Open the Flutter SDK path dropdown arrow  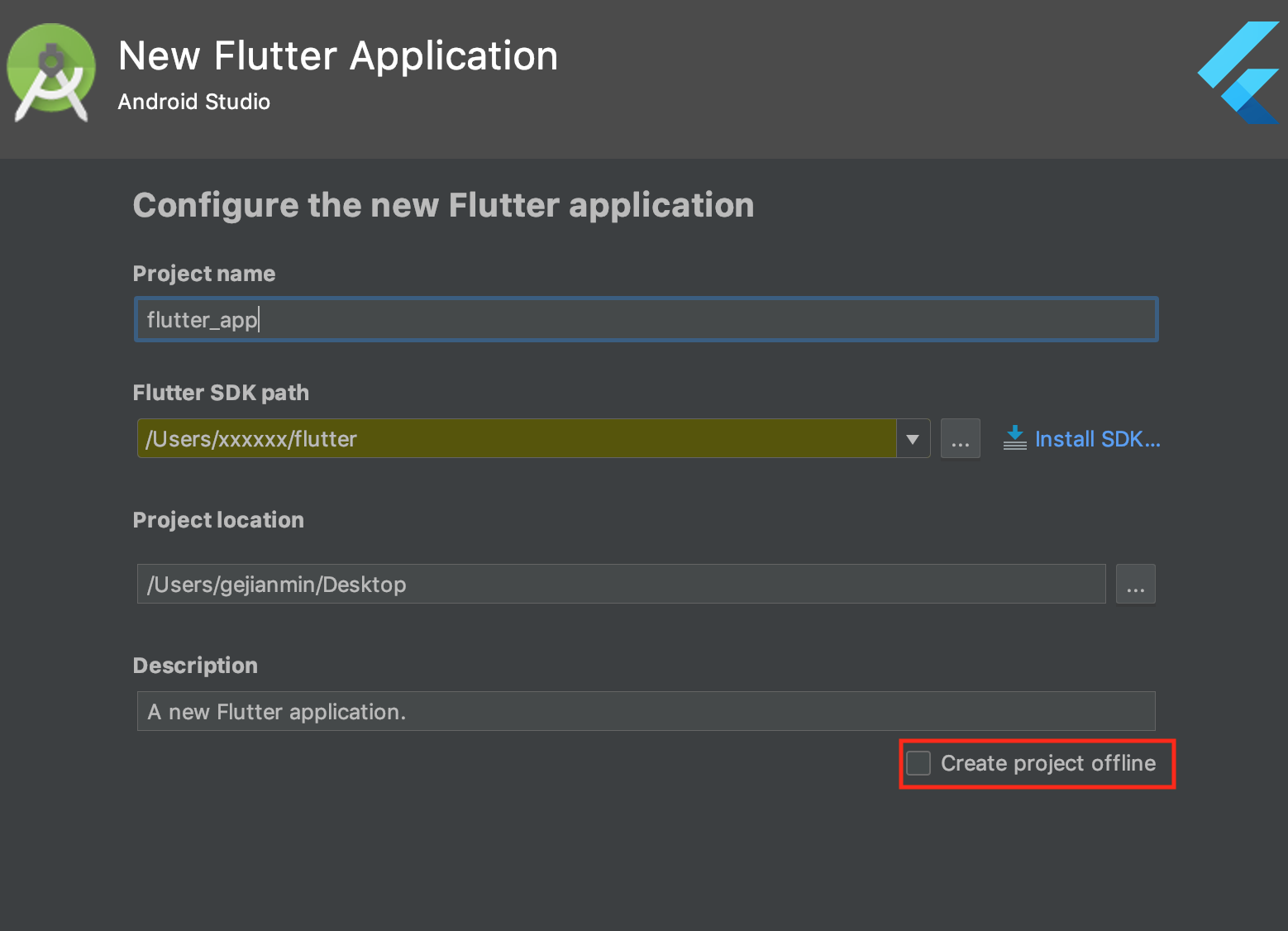tap(913, 439)
